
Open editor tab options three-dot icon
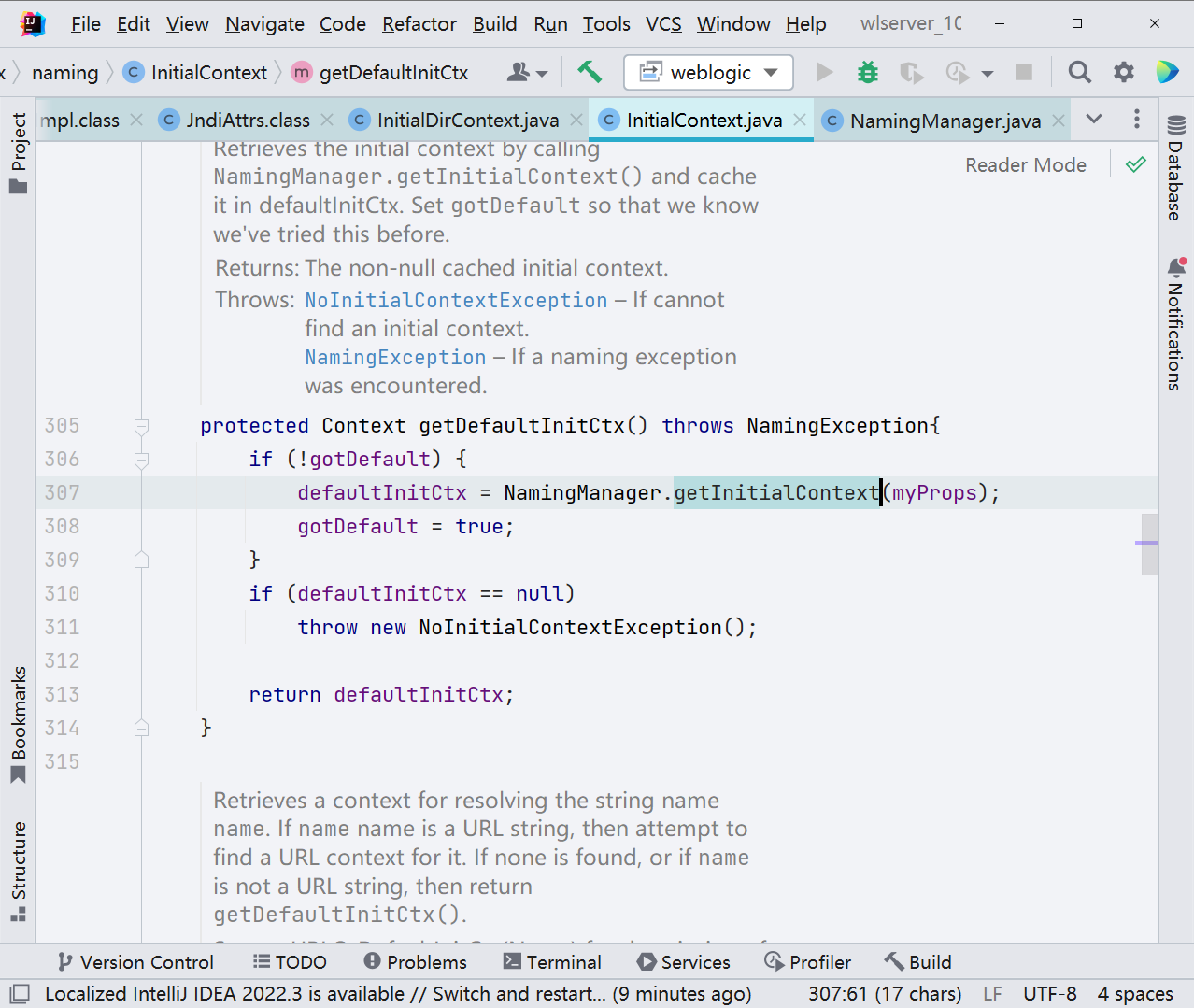click(1136, 119)
